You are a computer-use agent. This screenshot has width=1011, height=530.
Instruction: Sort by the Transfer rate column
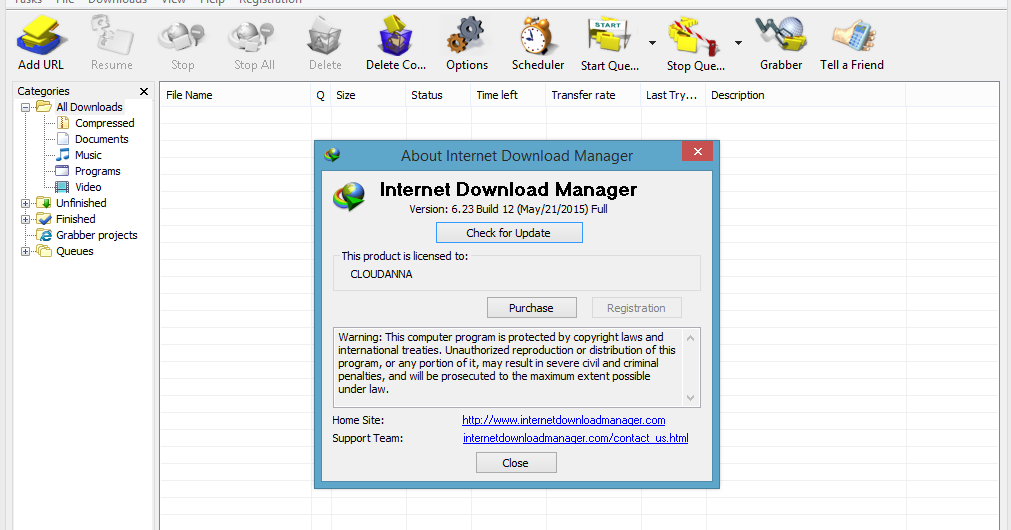click(593, 95)
